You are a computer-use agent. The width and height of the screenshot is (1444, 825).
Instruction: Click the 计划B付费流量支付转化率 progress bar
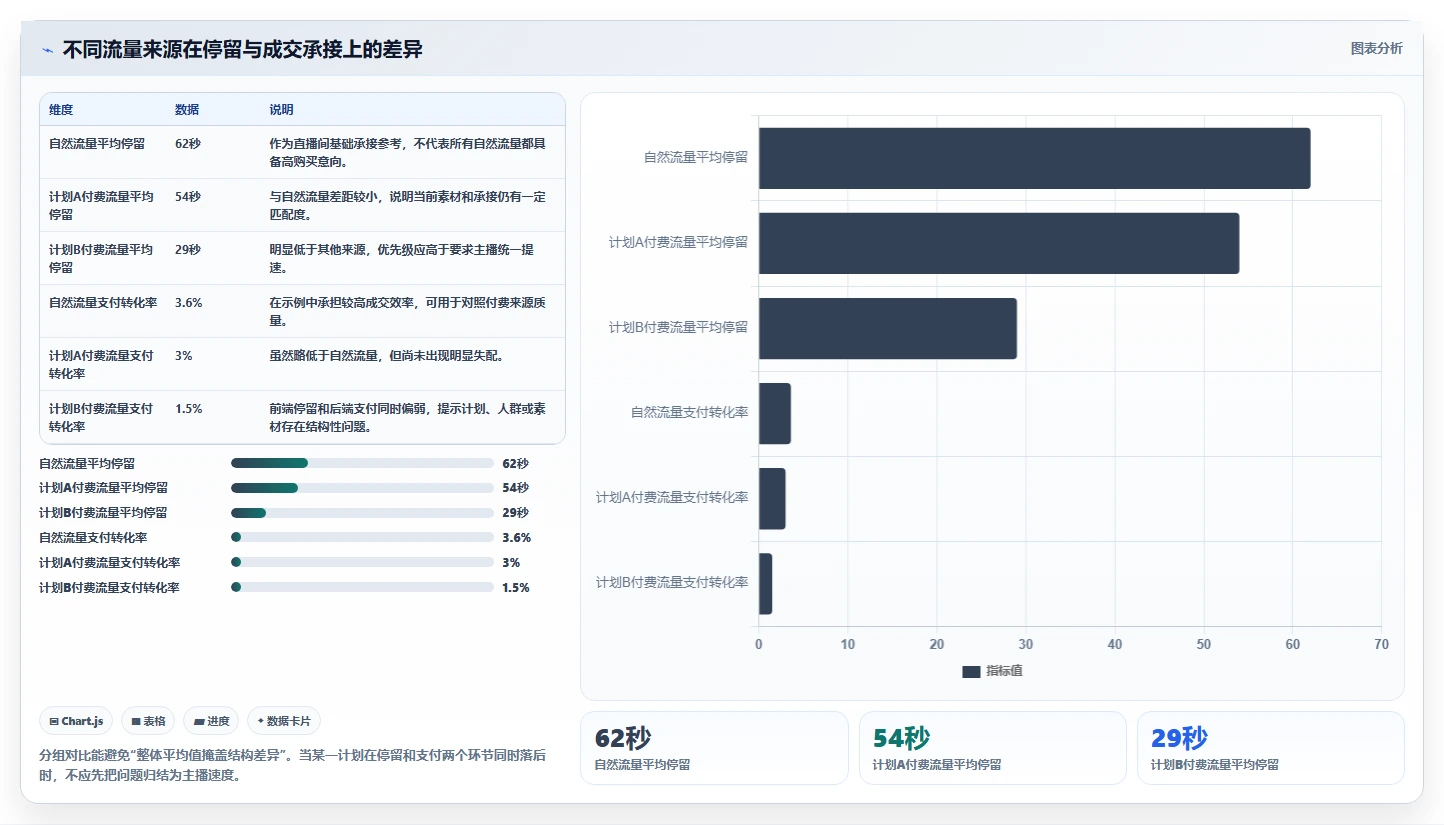point(362,588)
